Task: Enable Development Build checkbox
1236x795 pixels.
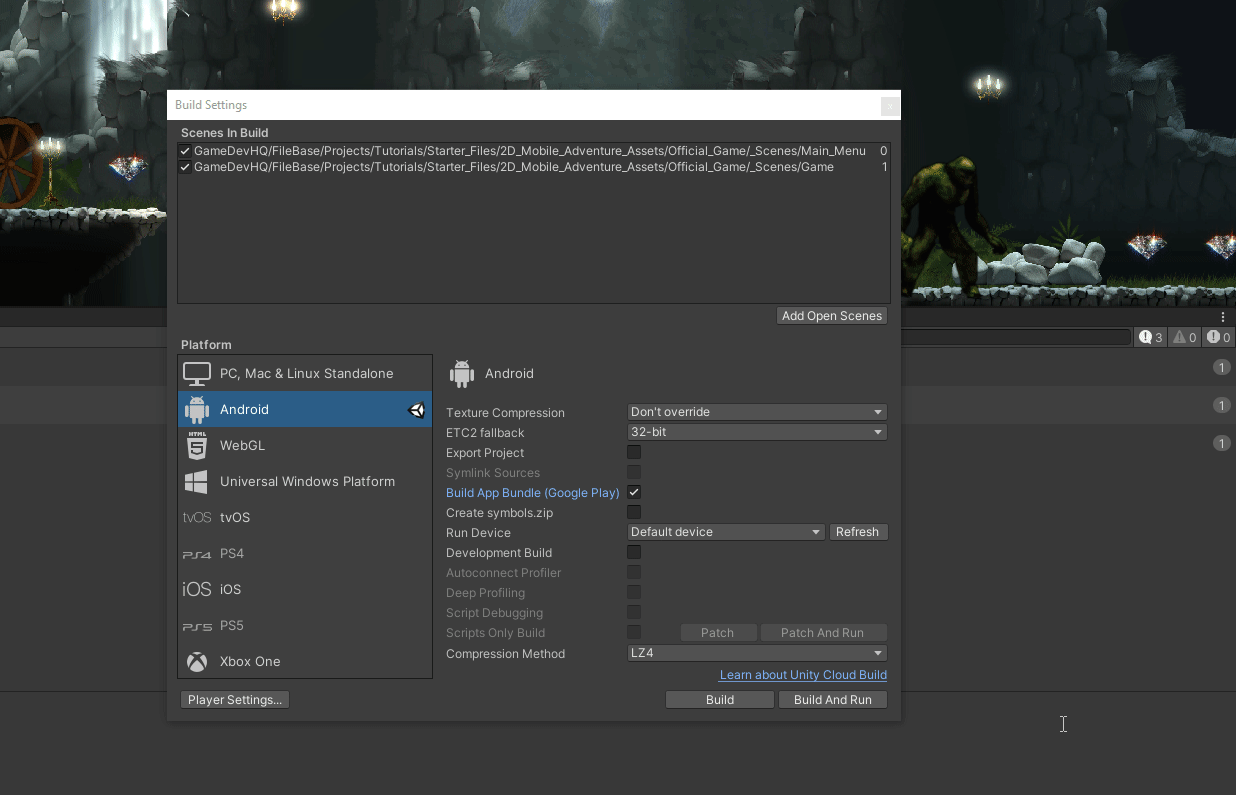Action: tap(634, 552)
